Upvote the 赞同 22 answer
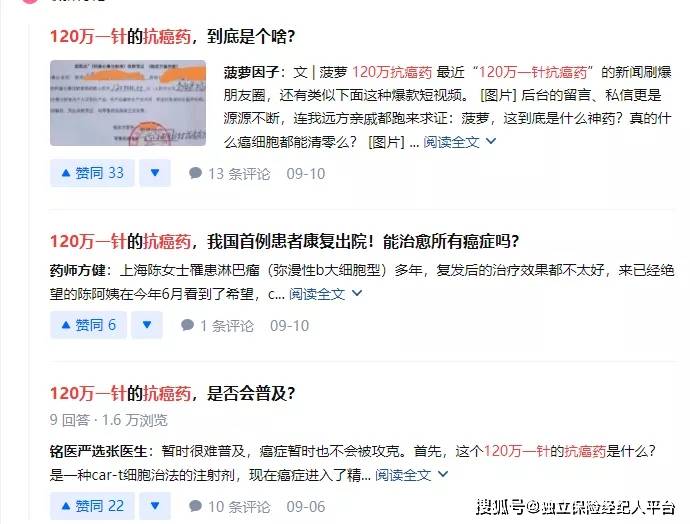Viewport: 690px width, 524px height. point(92,506)
